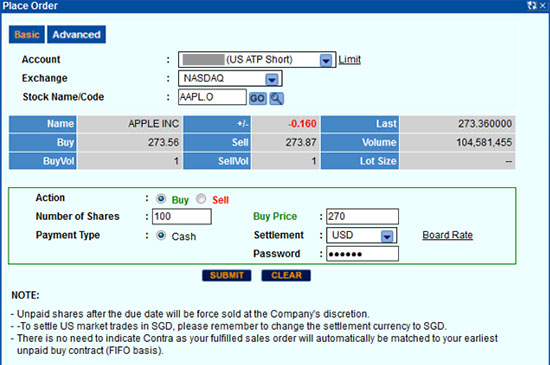Click the SUBMIT button
550x365 pixels.
click(227, 275)
